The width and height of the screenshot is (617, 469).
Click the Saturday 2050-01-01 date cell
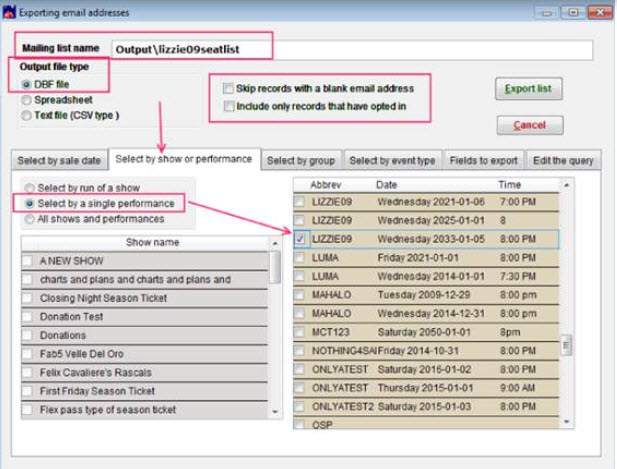(424, 332)
